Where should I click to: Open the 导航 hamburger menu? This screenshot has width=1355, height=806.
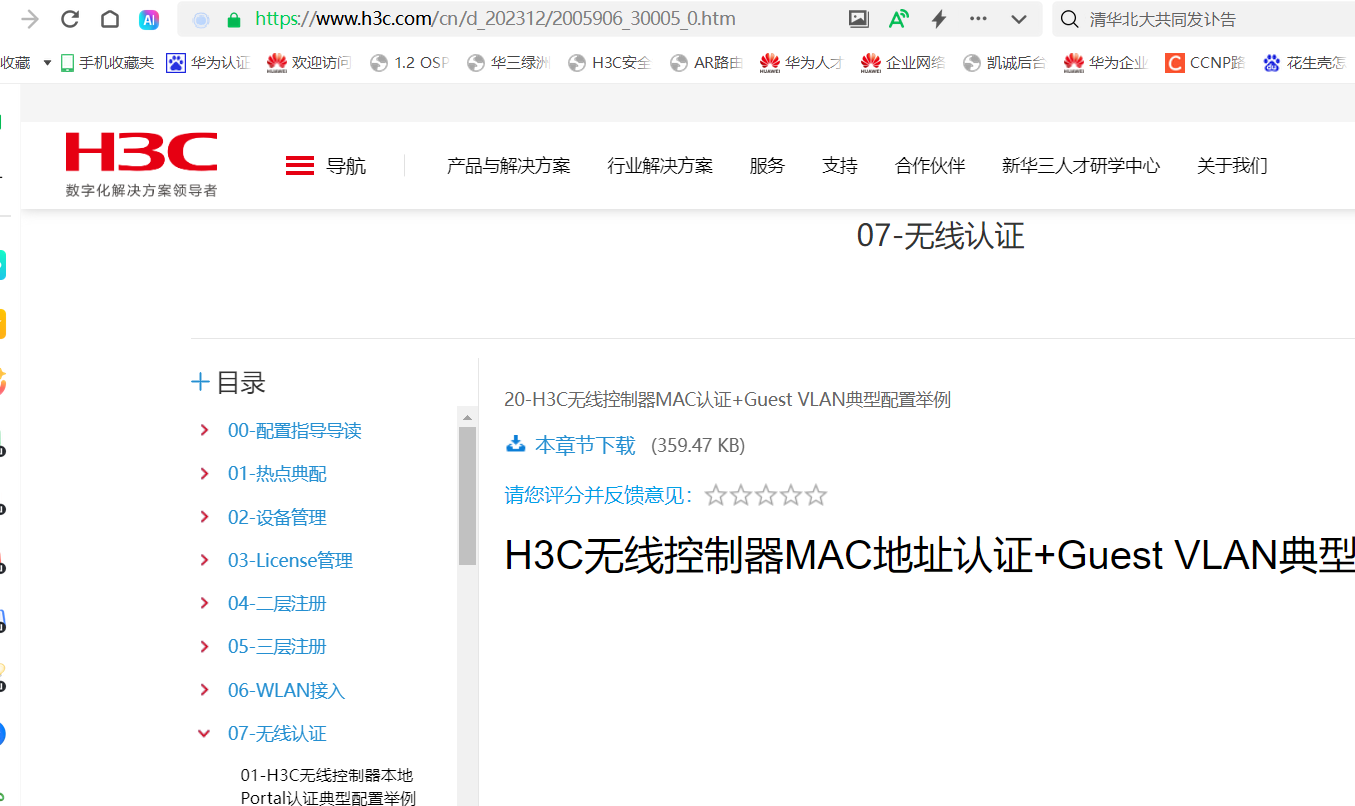click(x=326, y=166)
